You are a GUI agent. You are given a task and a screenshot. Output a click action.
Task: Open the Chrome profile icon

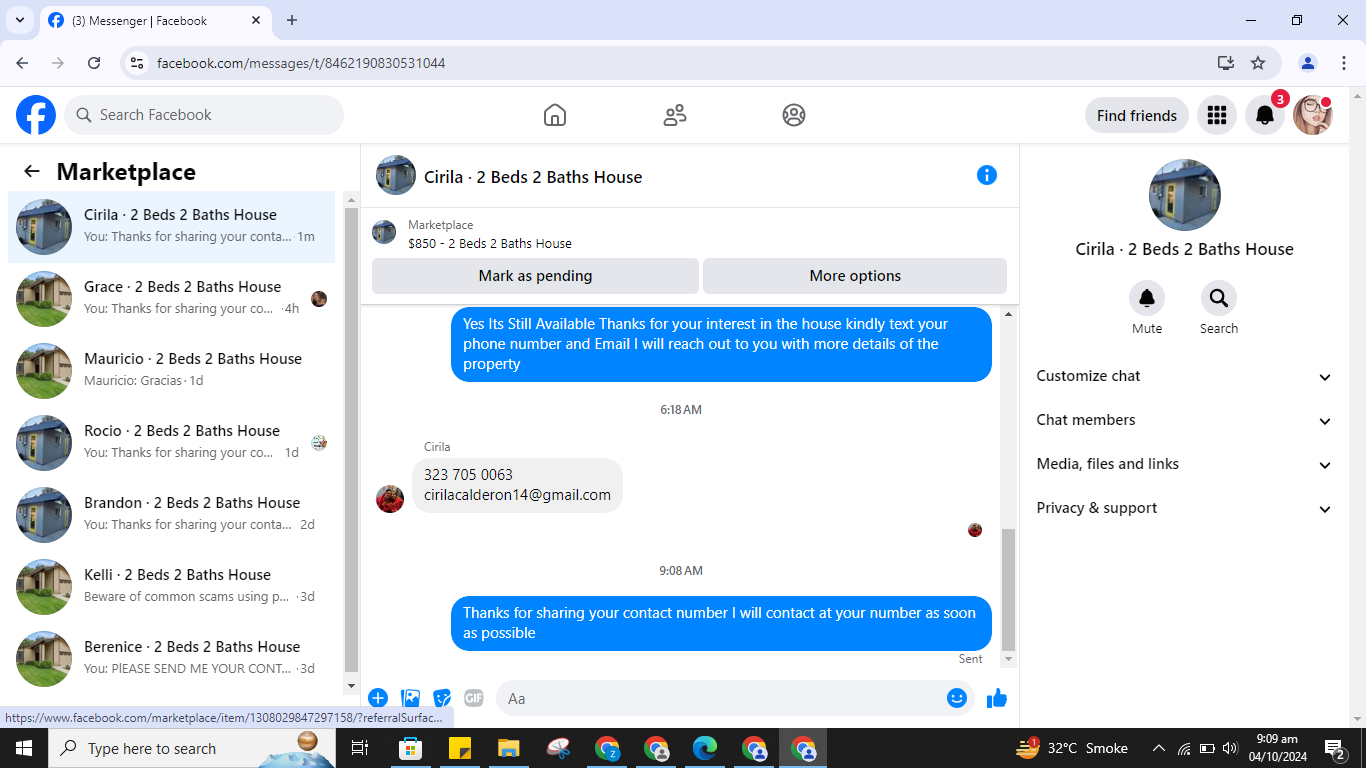pos(1308,63)
